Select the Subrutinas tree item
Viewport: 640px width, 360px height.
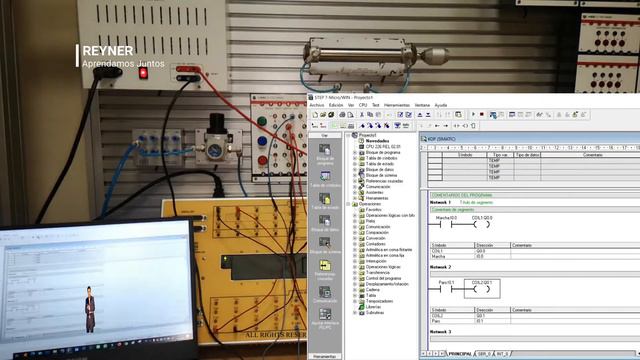[x=375, y=312]
